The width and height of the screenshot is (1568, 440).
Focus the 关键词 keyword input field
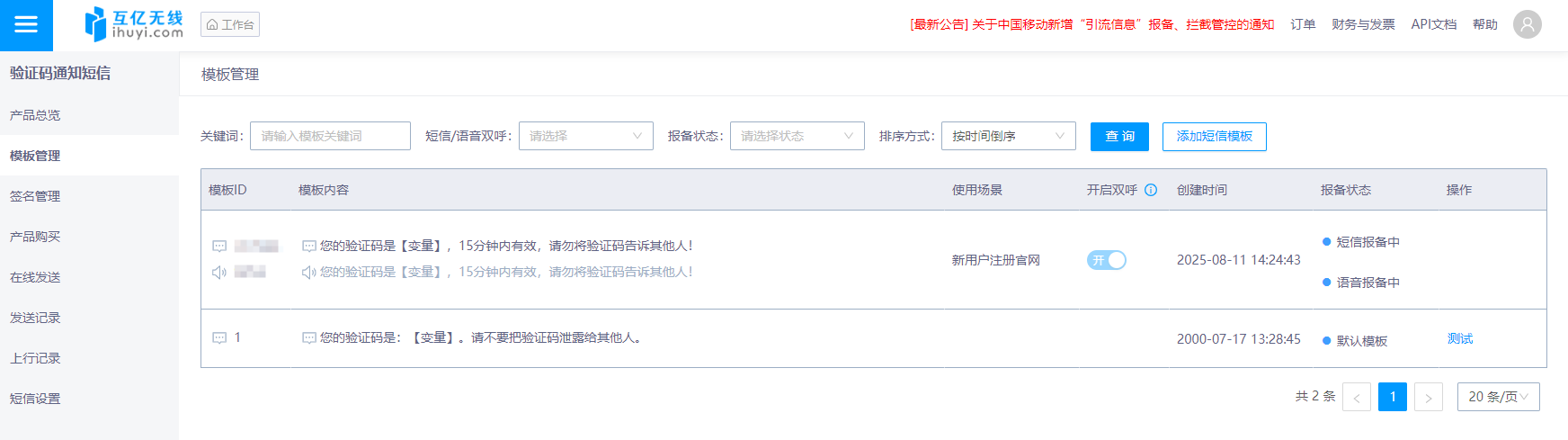pyautogui.click(x=330, y=136)
